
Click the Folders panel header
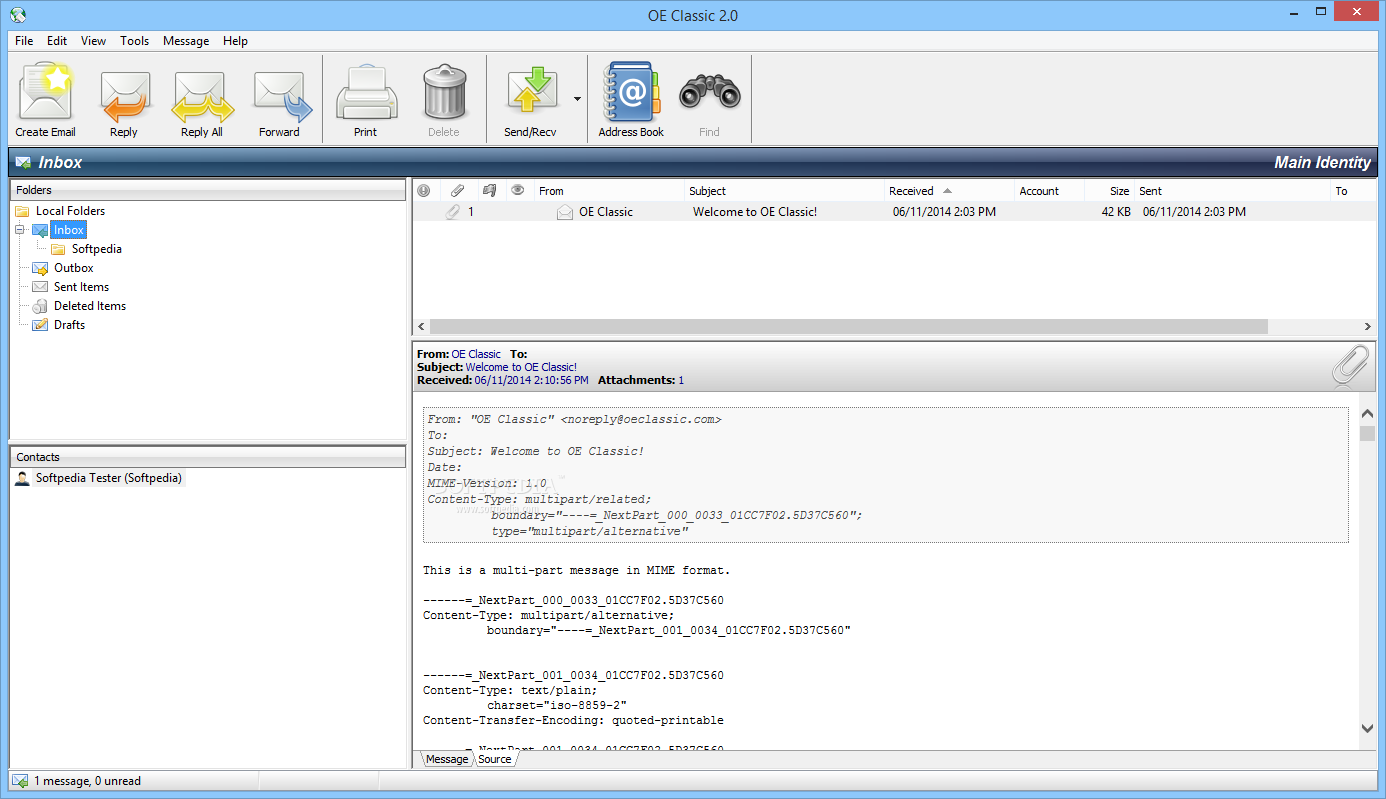(x=207, y=190)
